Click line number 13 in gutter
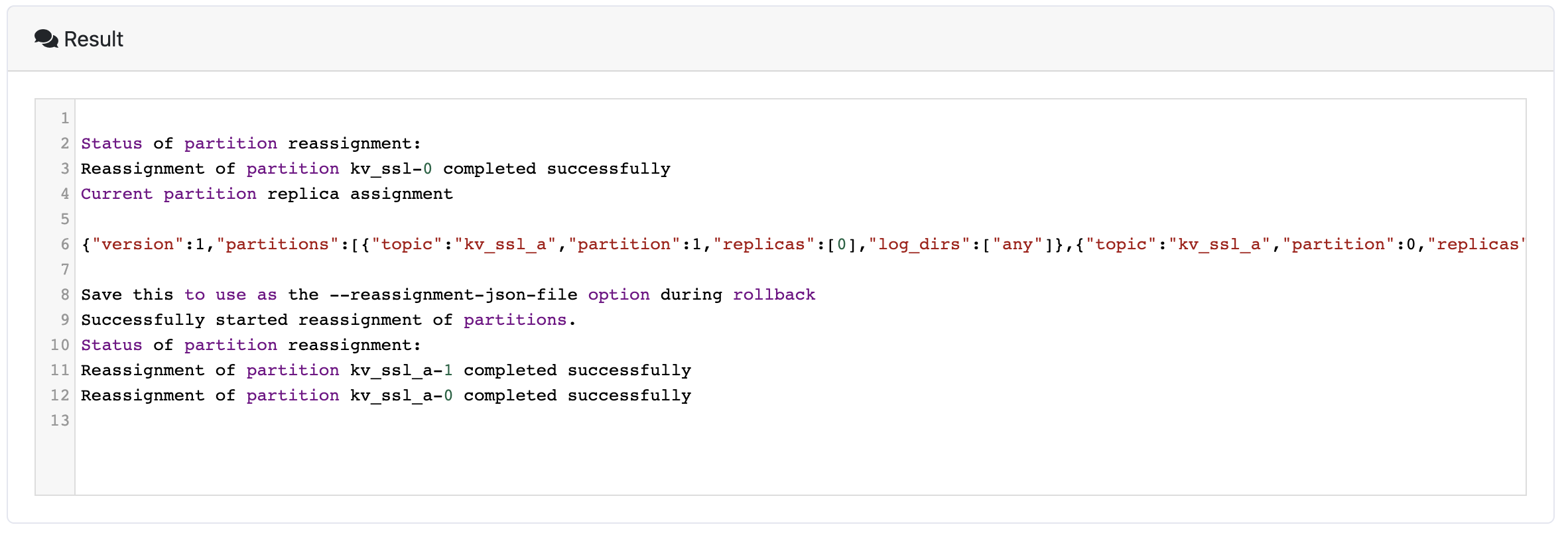1568x537 pixels. coord(60,420)
